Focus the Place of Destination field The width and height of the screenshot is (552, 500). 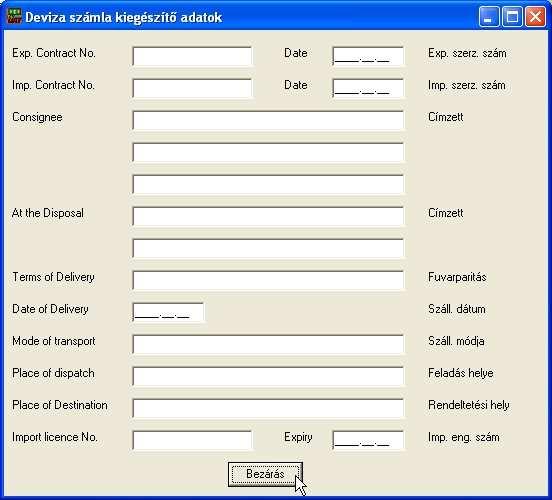[x=268, y=408]
